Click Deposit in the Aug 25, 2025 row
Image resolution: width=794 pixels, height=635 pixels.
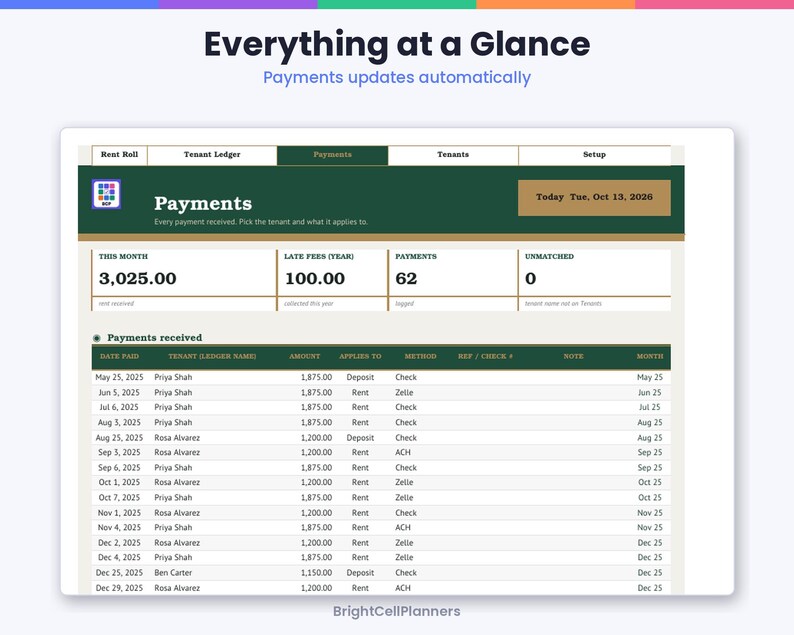click(x=360, y=438)
